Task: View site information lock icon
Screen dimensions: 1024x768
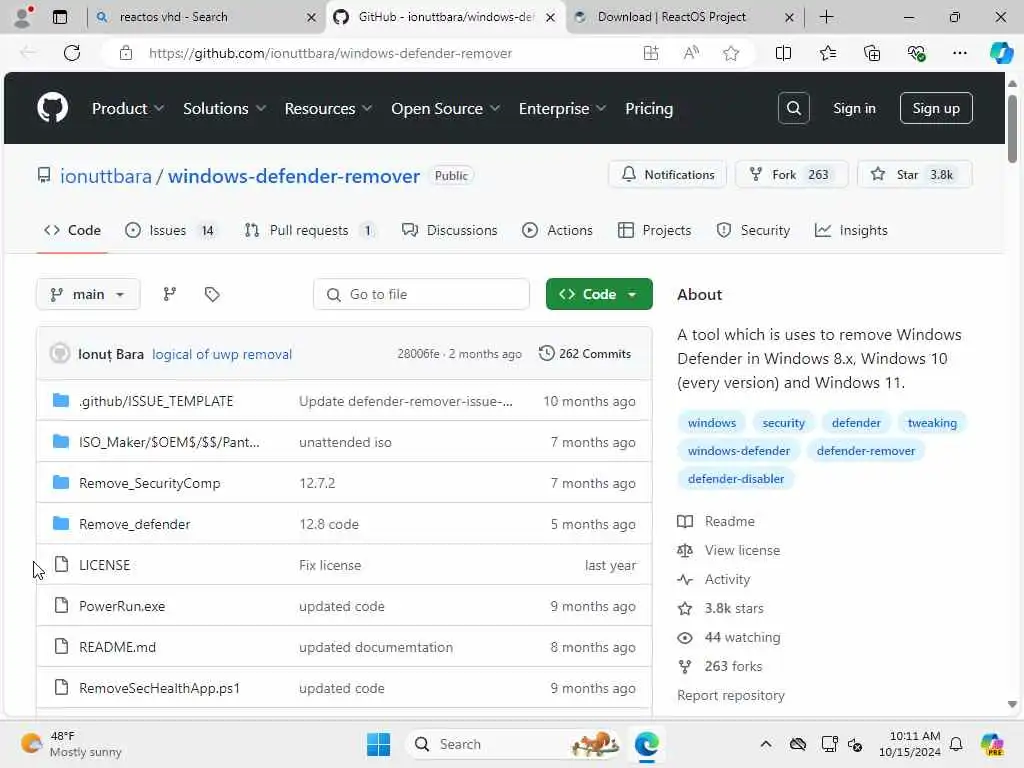Action: click(126, 53)
